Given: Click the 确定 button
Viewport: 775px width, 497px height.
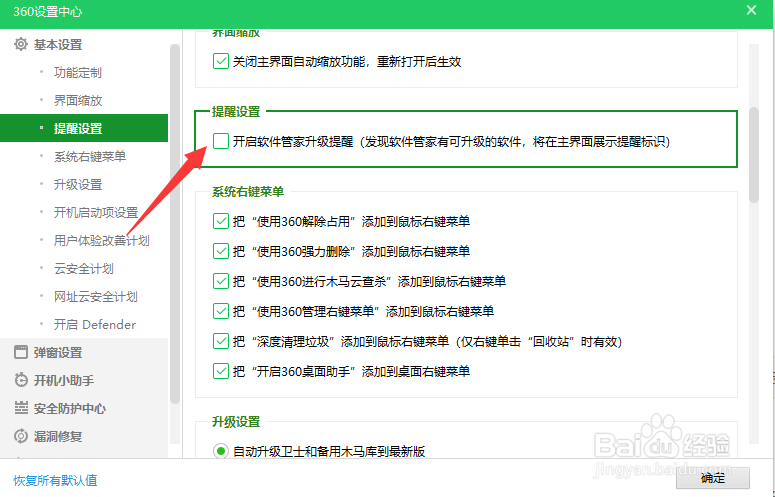Looking at the screenshot, I should [x=713, y=478].
